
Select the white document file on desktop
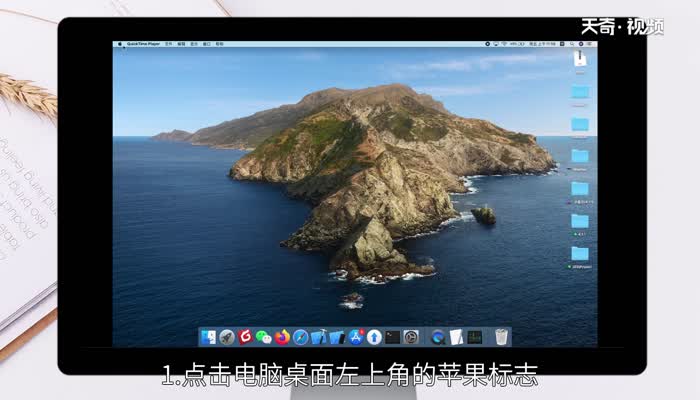tap(580, 60)
